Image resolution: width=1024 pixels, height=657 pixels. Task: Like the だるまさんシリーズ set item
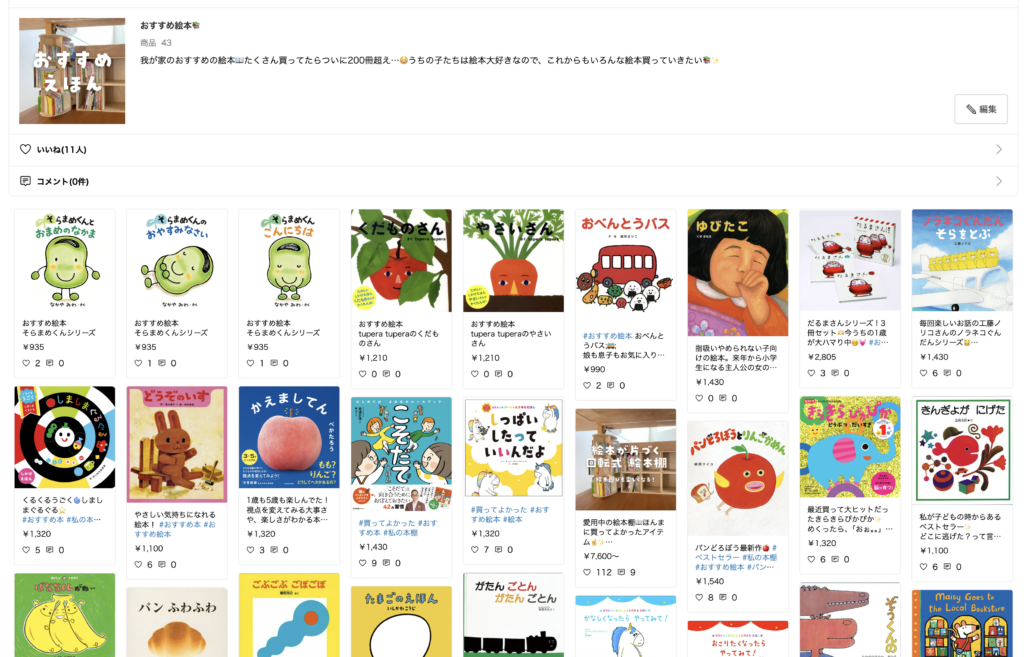(x=812, y=373)
